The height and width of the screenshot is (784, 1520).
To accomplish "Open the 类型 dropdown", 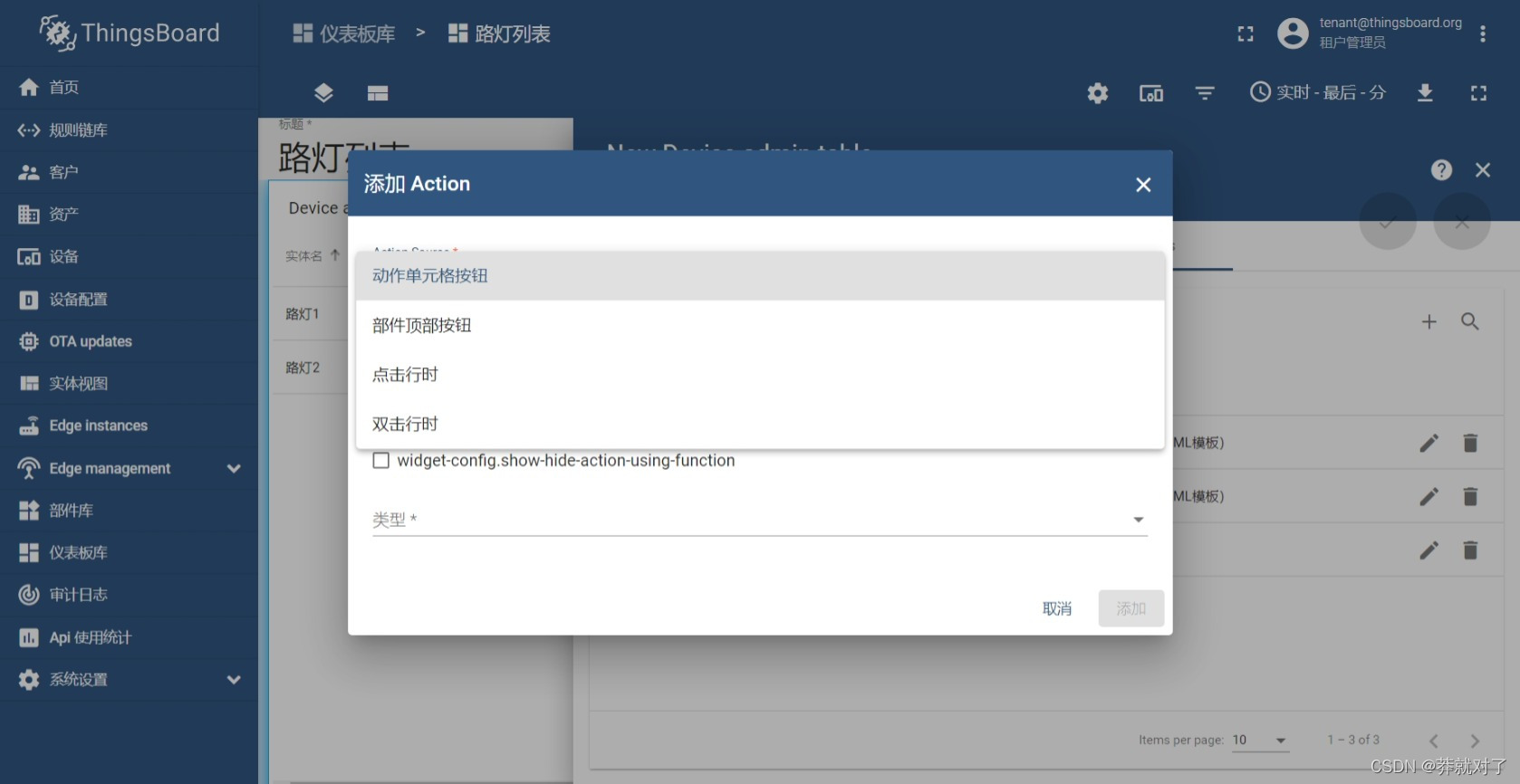I will pyautogui.click(x=759, y=520).
